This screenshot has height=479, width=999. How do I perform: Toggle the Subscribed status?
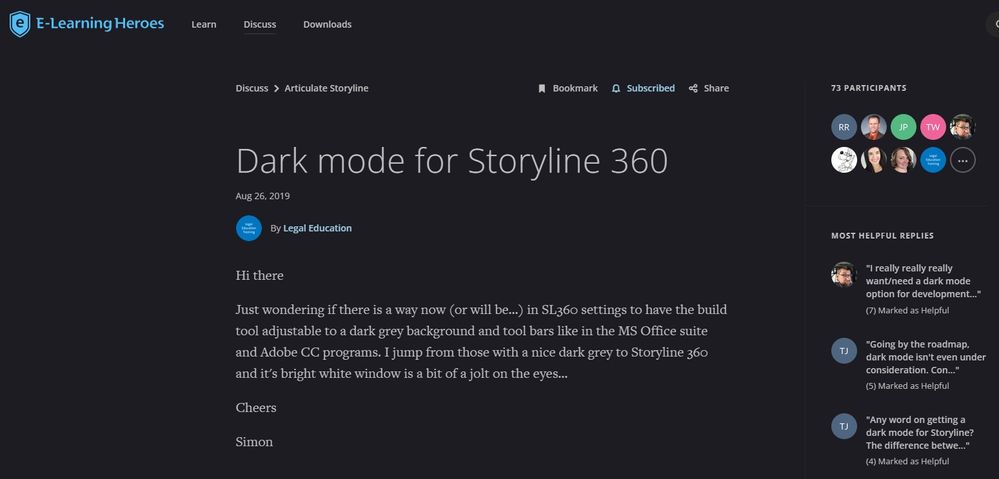pyautogui.click(x=650, y=88)
